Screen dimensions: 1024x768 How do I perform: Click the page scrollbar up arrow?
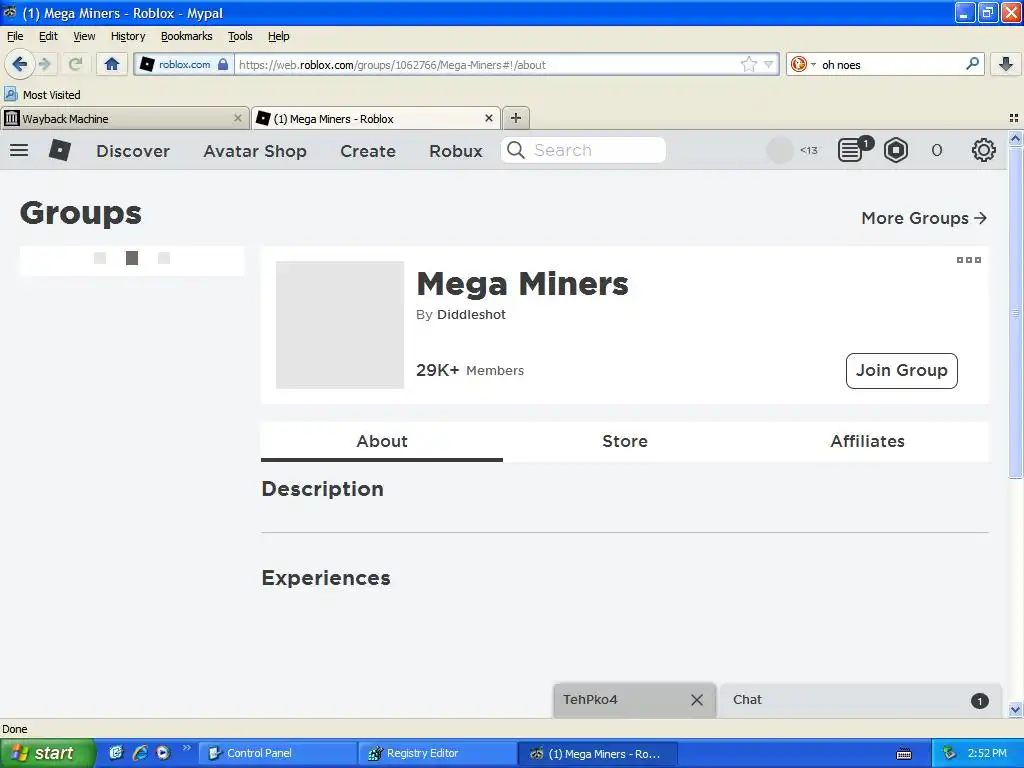point(1015,138)
